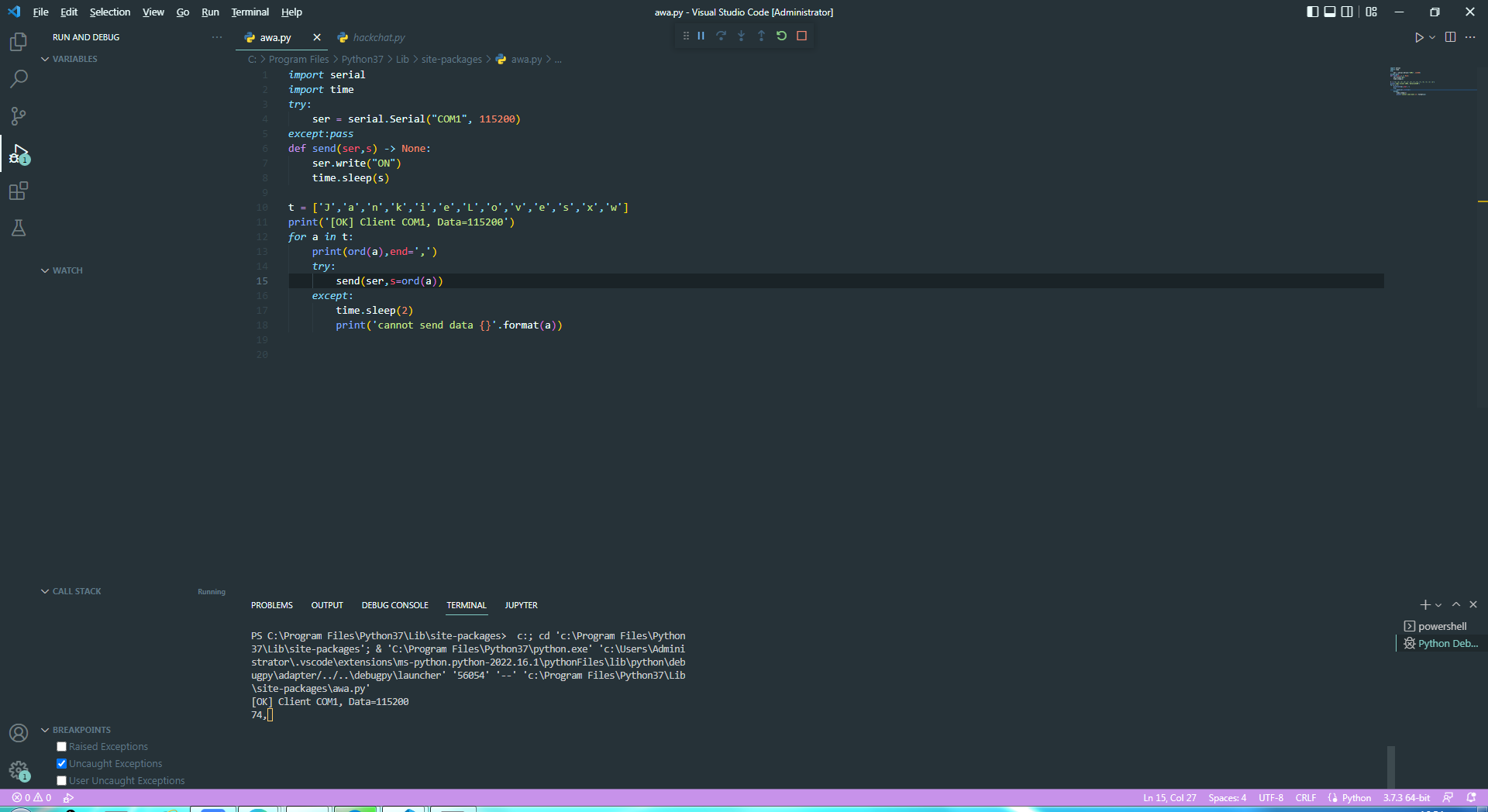Pause the debug session

click(x=701, y=36)
